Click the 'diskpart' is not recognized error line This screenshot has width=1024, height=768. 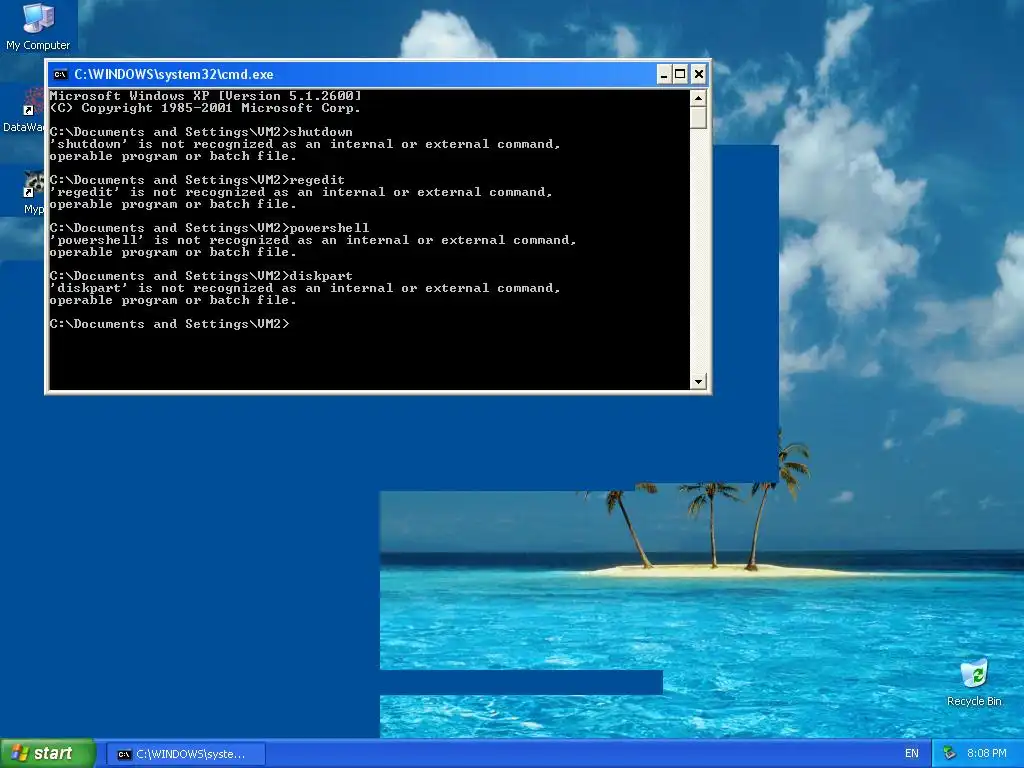click(x=305, y=288)
